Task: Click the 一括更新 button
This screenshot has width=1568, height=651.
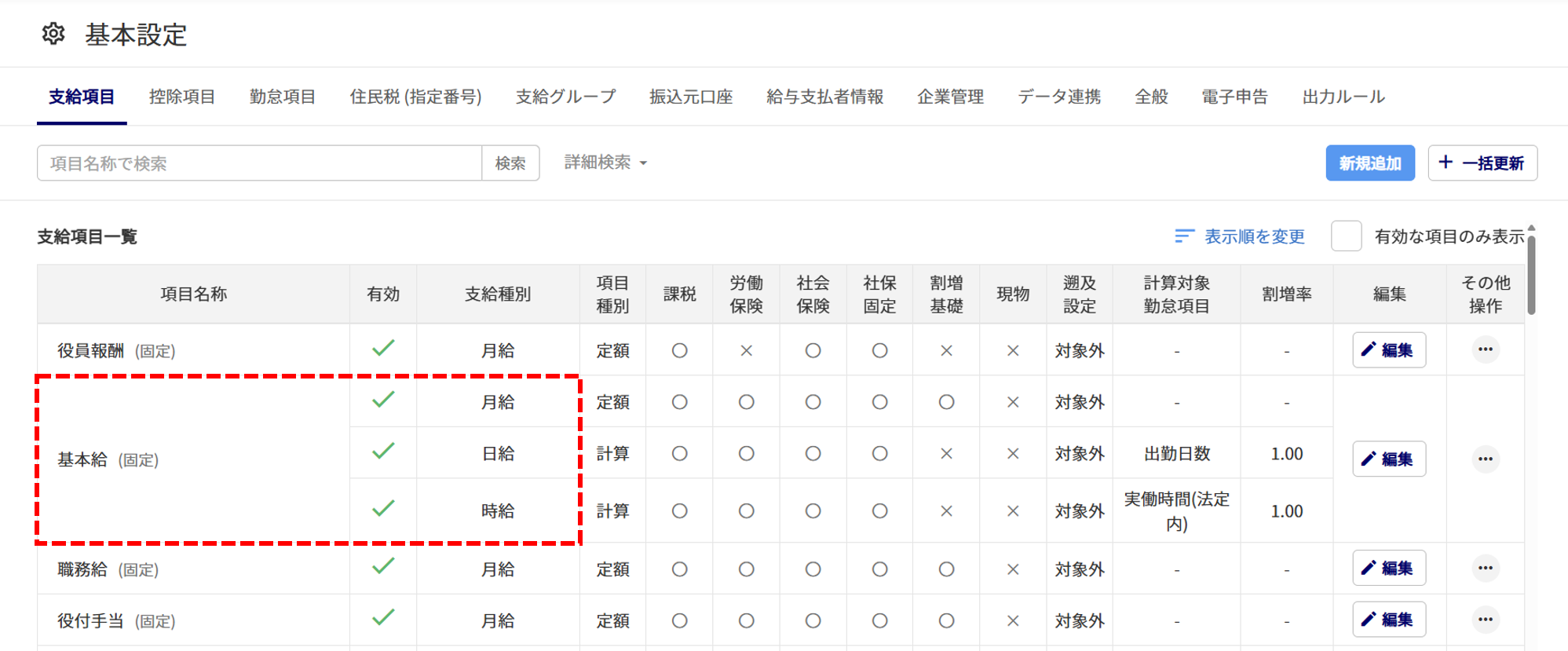Action: coord(1482,163)
